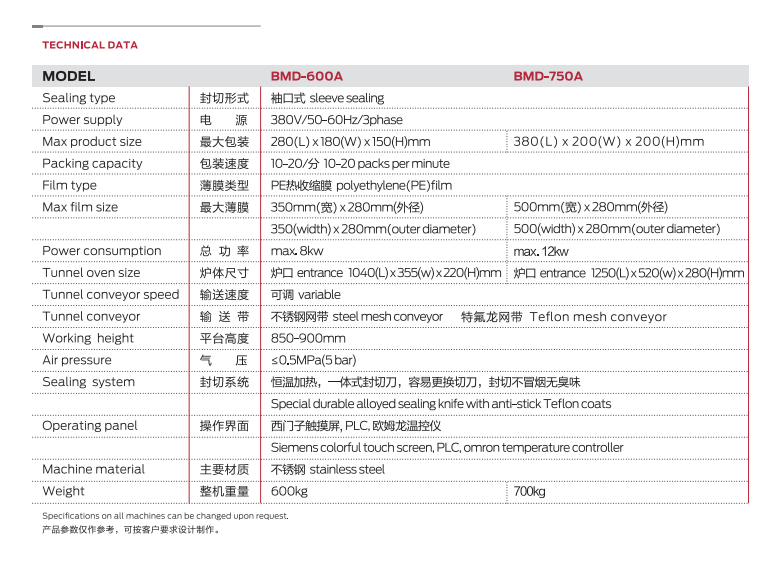Image resolution: width=760 pixels, height=566 pixels.
Task: Click the 平台高度 Chinese label
Action: tap(224, 338)
